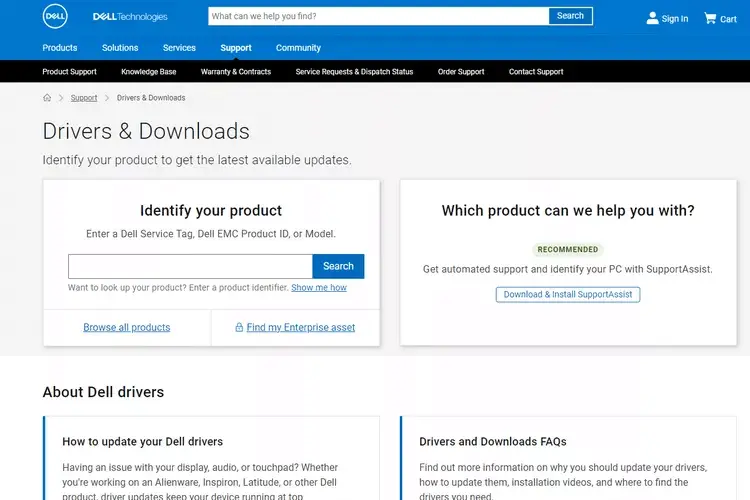Focus the top site search field

(x=378, y=16)
